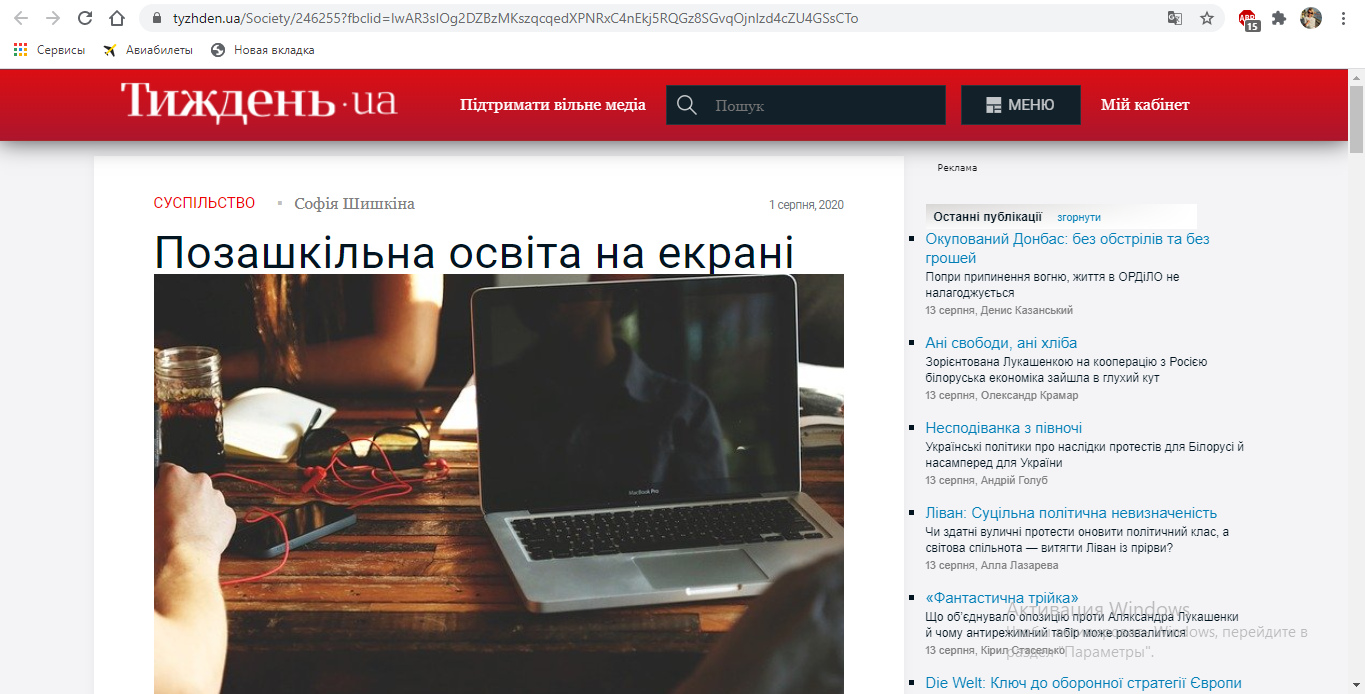Open the Google Translate icon in address bar
The height and width of the screenshot is (694, 1365).
pyautogui.click(x=1175, y=18)
